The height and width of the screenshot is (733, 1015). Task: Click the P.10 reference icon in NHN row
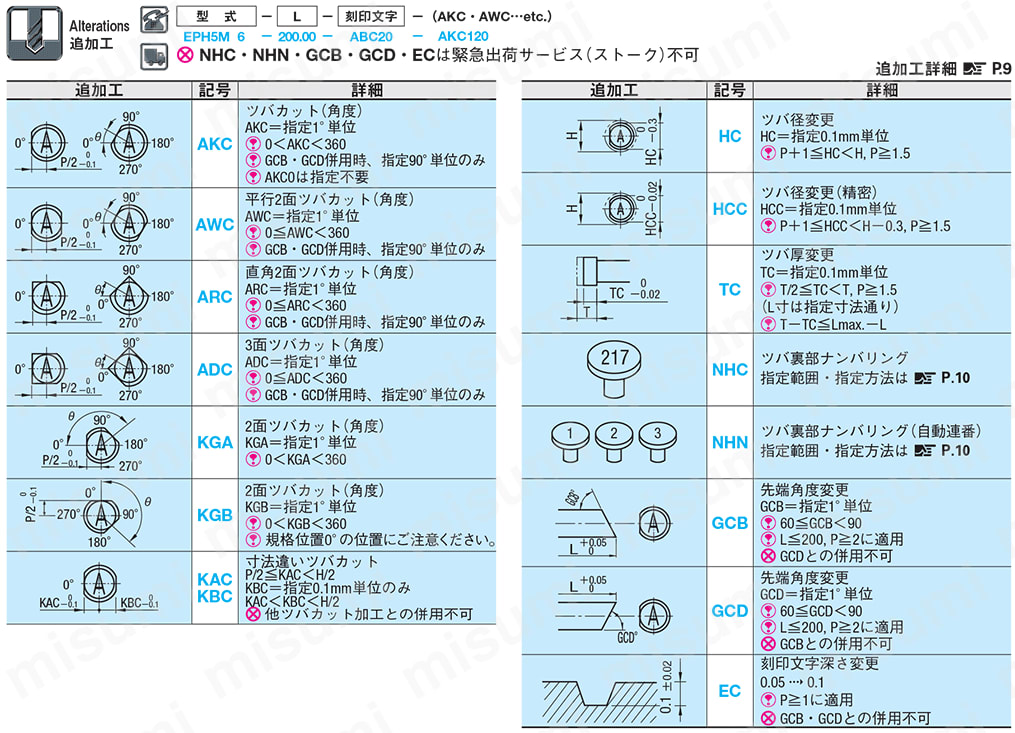coord(926,451)
